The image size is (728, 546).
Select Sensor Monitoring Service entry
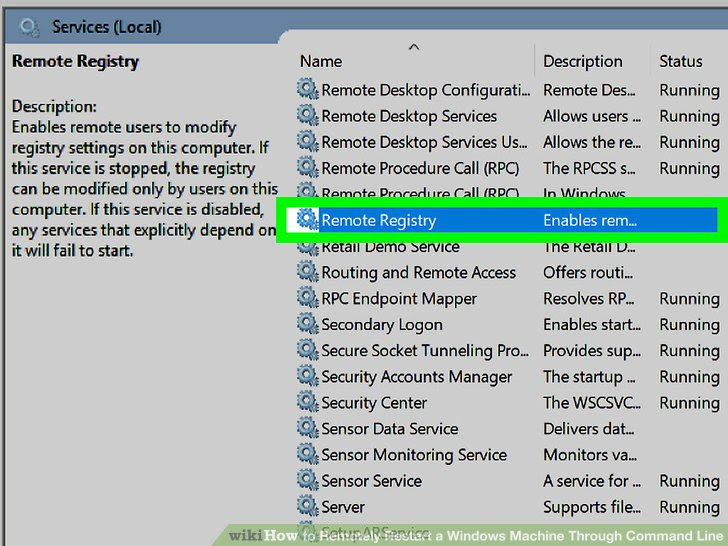click(414, 455)
